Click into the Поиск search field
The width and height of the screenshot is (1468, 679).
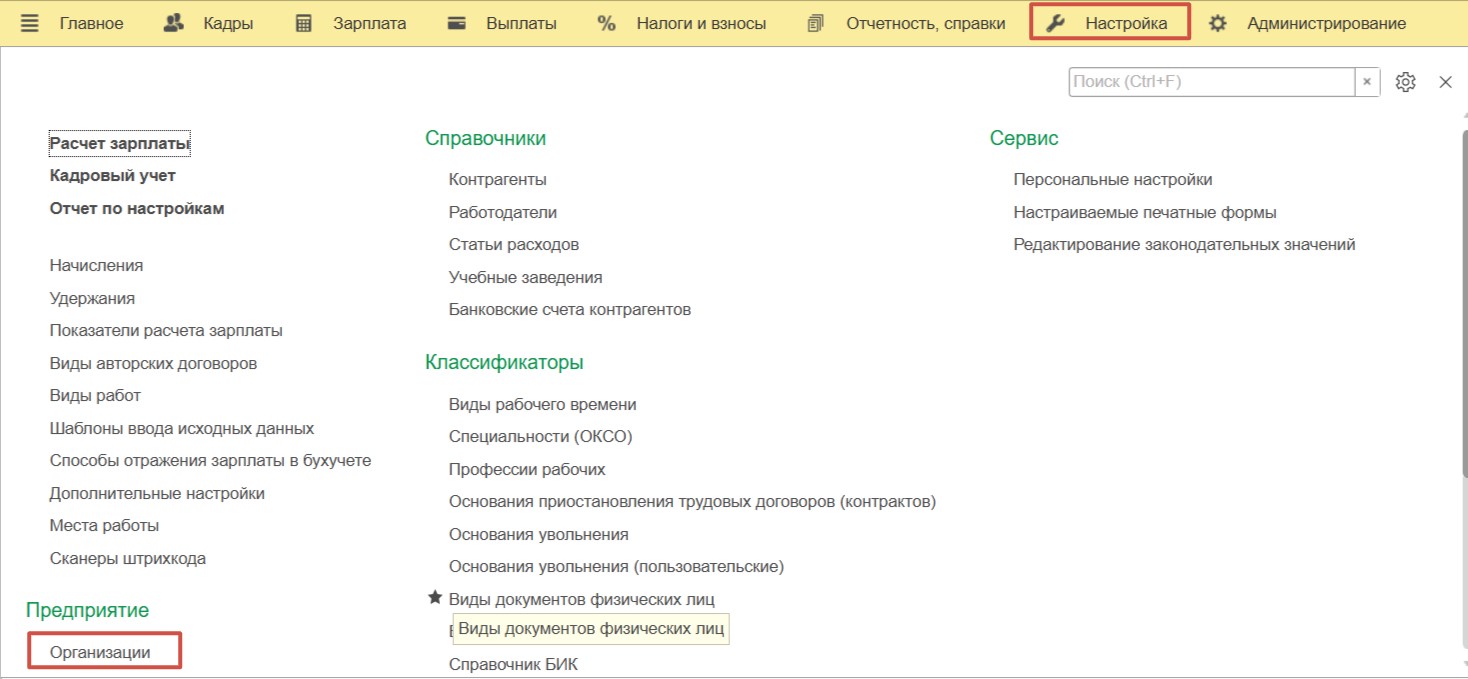click(x=1210, y=82)
